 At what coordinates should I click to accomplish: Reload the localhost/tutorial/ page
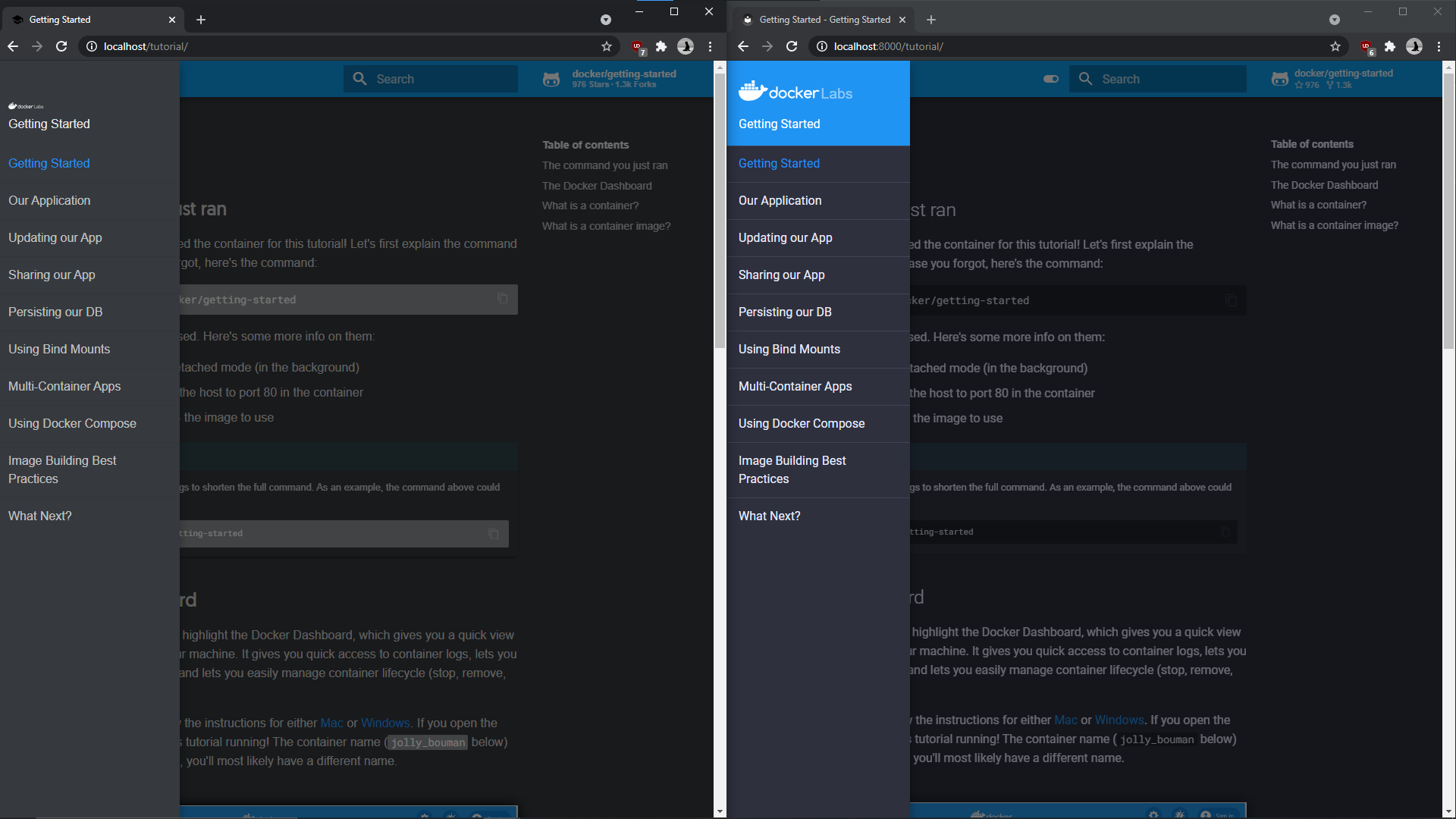[61, 47]
